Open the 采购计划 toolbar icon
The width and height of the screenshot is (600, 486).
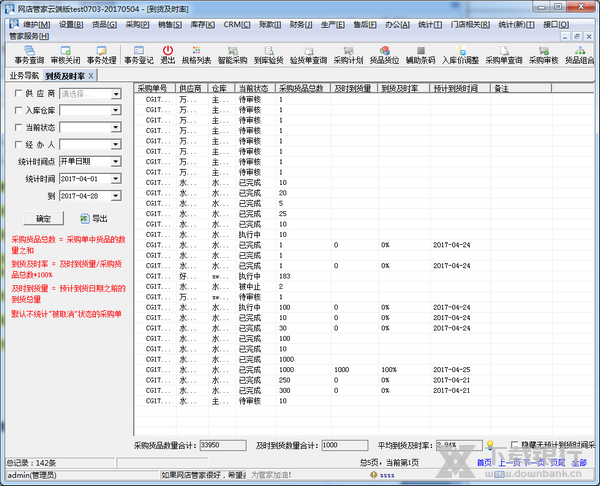348,54
